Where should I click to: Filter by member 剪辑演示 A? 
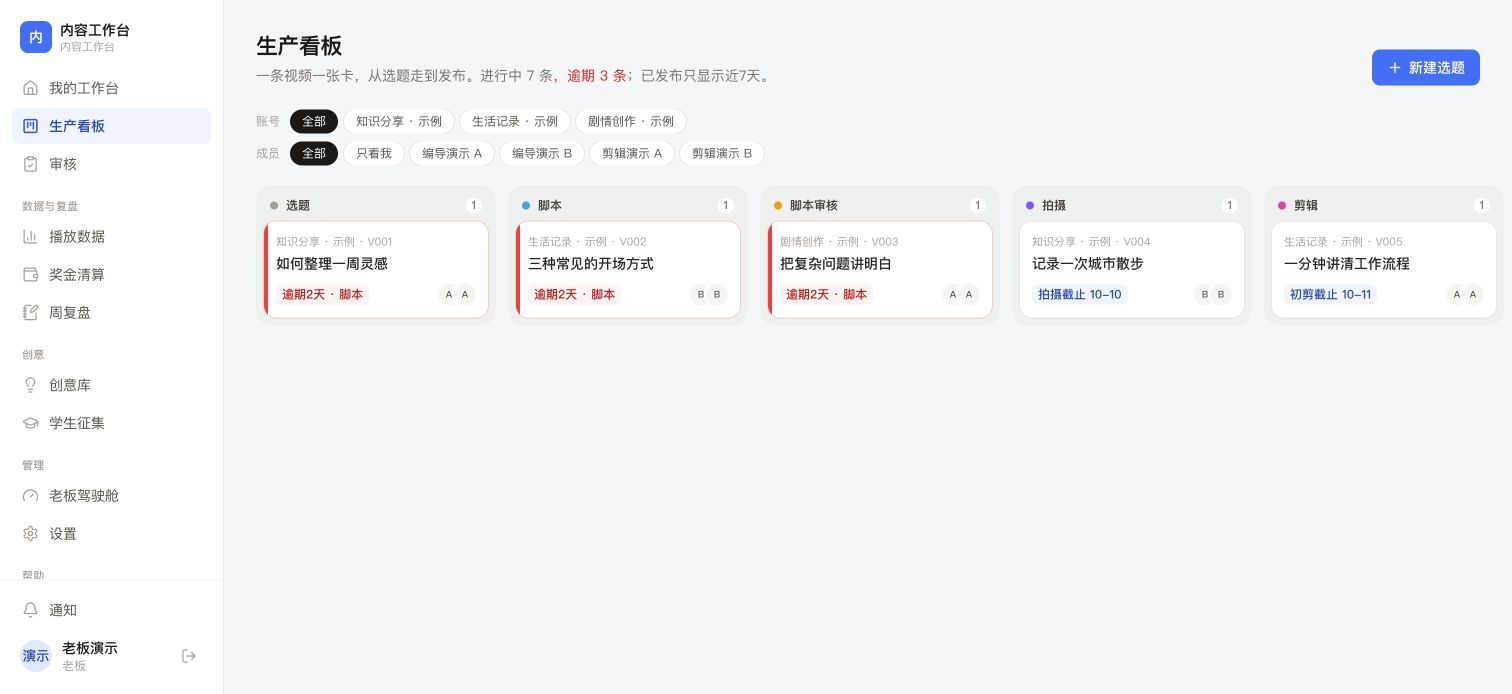[x=632, y=153]
